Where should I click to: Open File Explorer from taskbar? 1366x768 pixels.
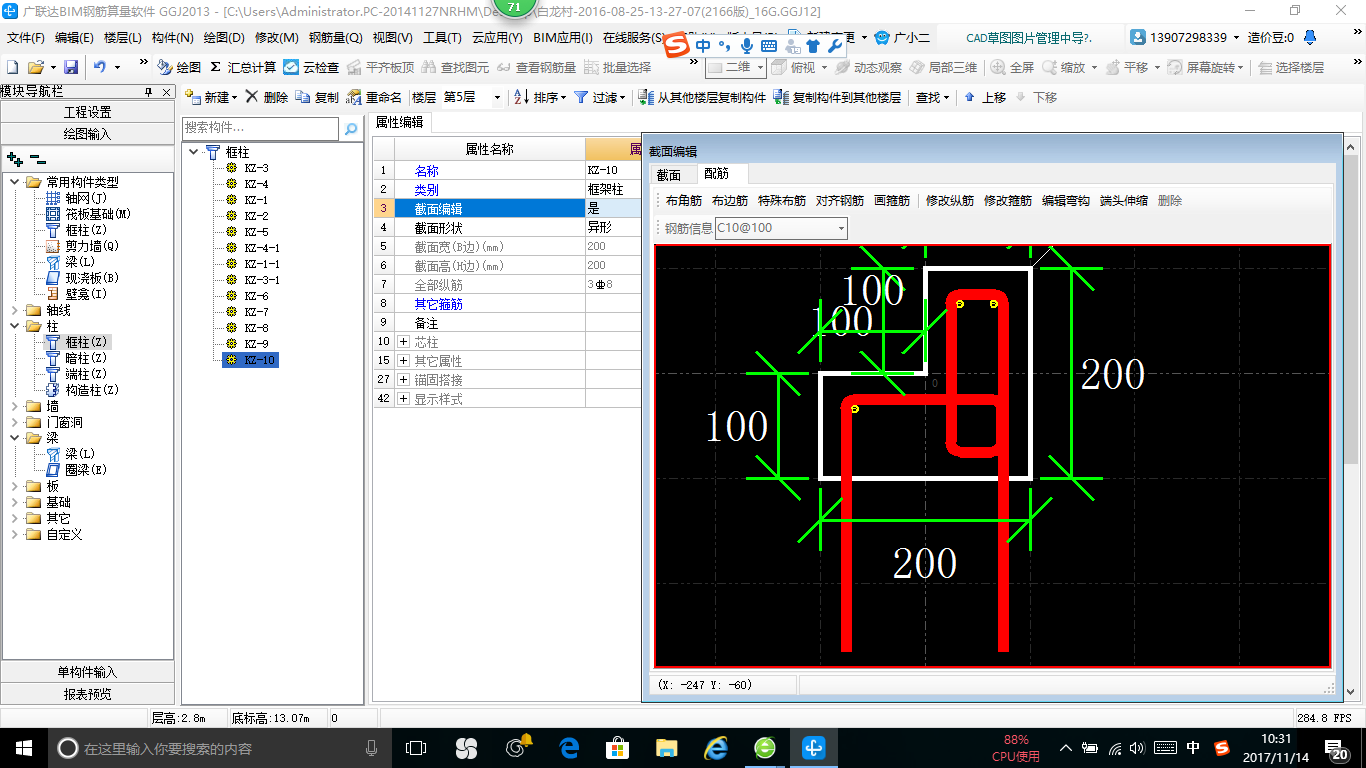667,747
